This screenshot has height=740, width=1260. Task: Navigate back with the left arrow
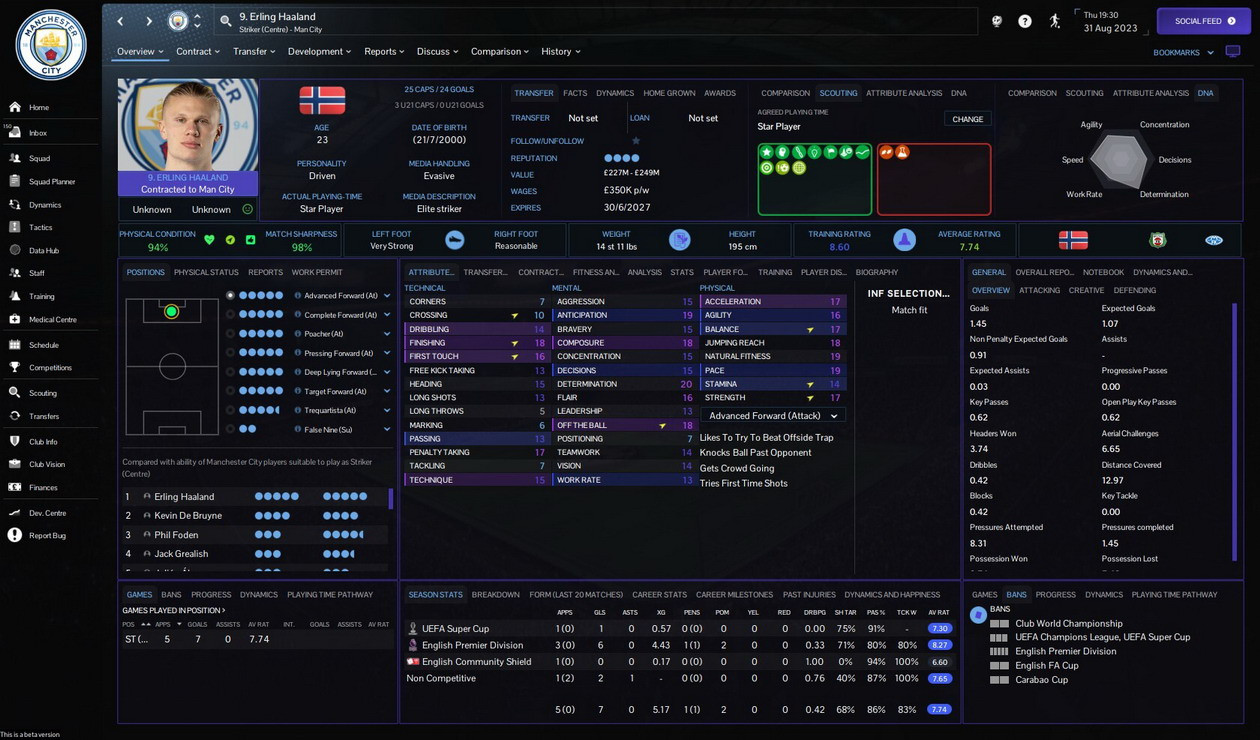[x=121, y=21]
